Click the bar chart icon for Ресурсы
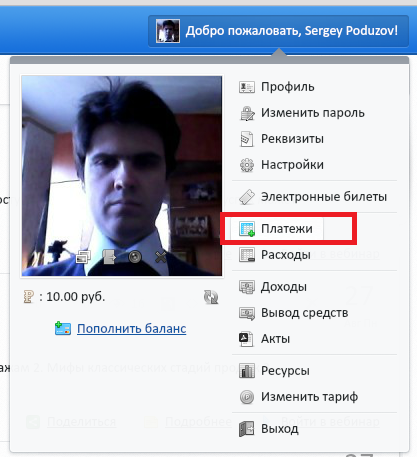The image size is (417, 457). [x=247, y=371]
